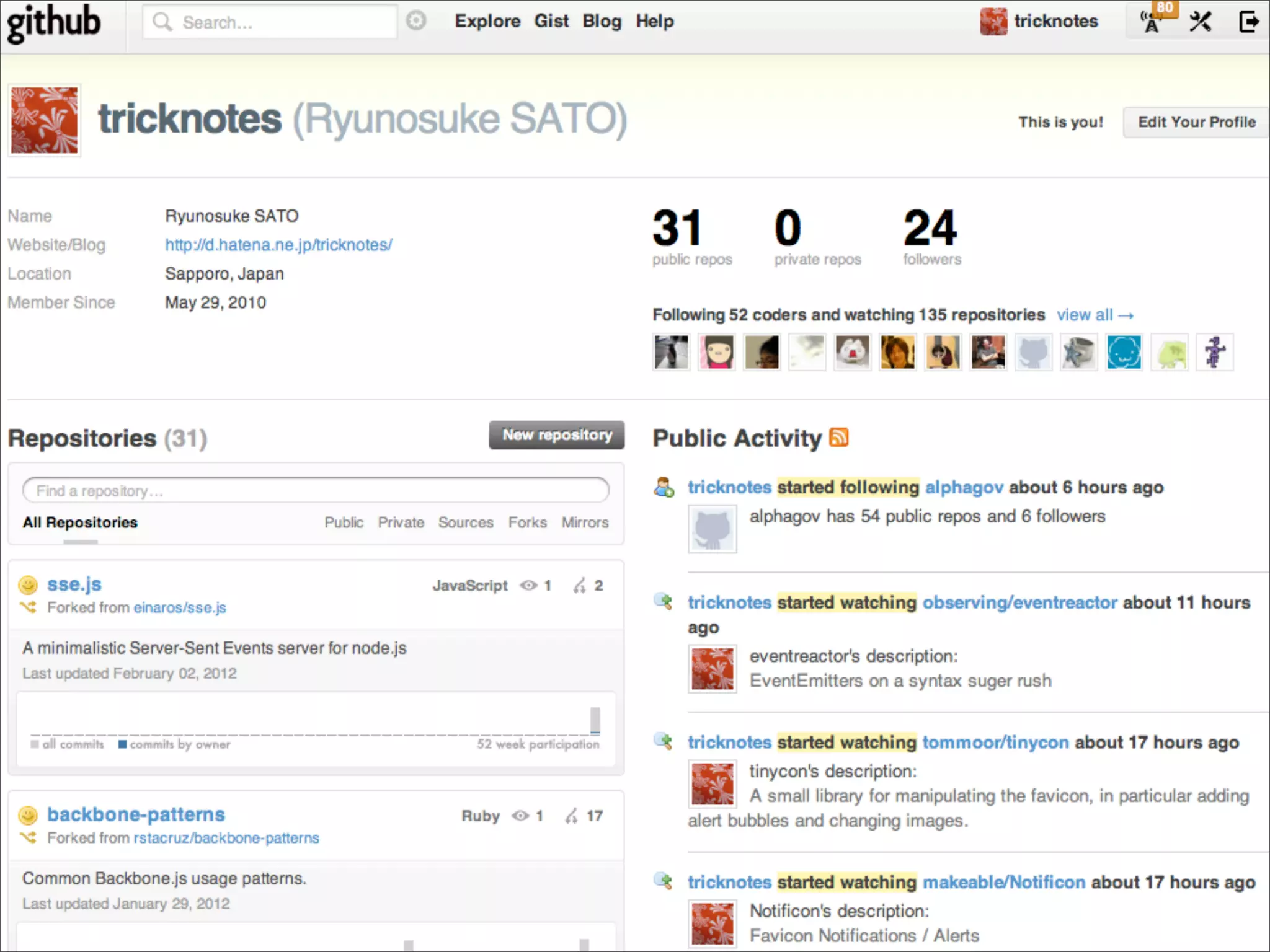
Task: Click first followed coder avatar thumbnail
Action: (671, 352)
